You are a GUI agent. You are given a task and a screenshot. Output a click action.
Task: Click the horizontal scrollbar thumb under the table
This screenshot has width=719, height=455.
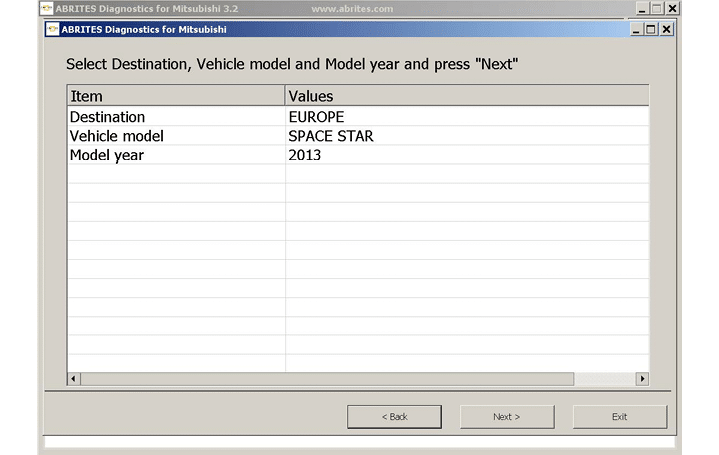(x=326, y=379)
